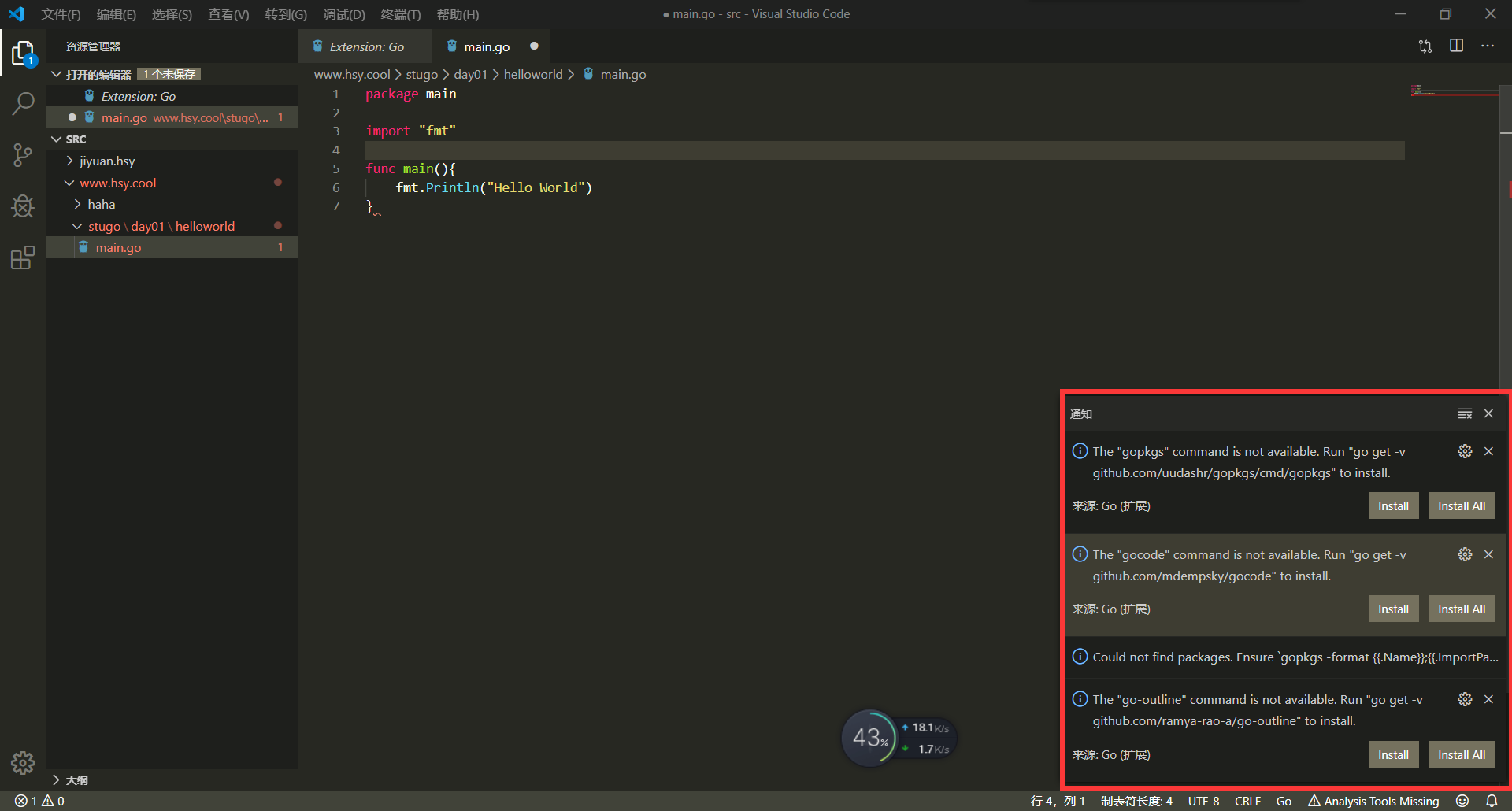This screenshot has height=811, width=1512.
Task: Open the 终端(T) menu
Action: pyautogui.click(x=401, y=14)
